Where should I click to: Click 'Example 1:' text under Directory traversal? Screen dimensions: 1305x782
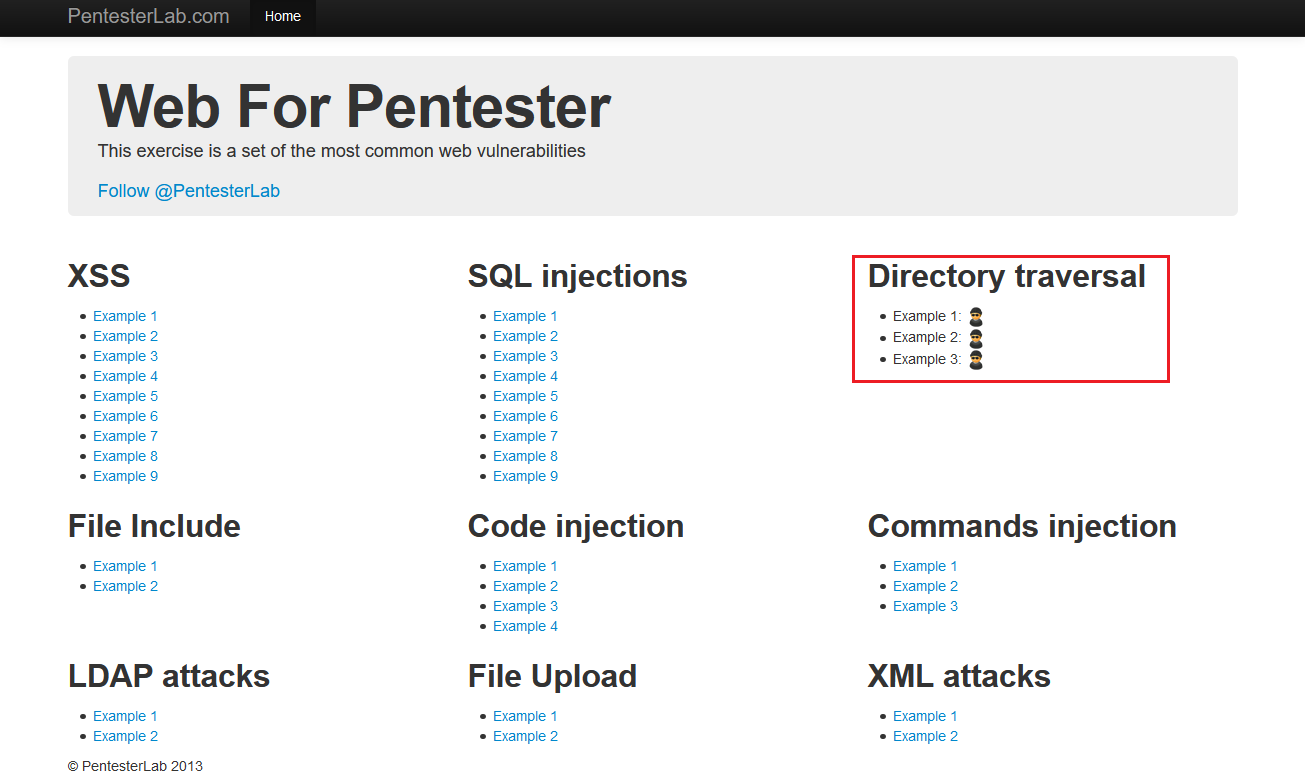click(x=927, y=317)
